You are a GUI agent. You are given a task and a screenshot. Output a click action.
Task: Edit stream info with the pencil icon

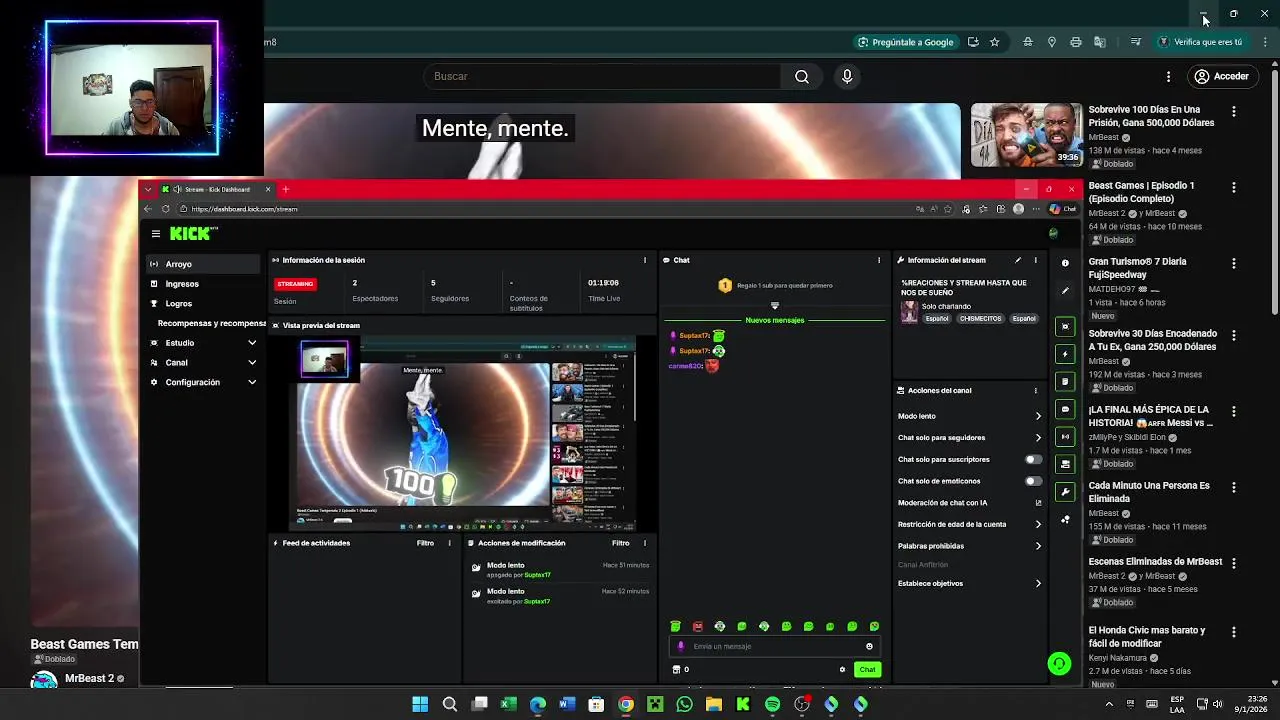tap(1018, 260)
